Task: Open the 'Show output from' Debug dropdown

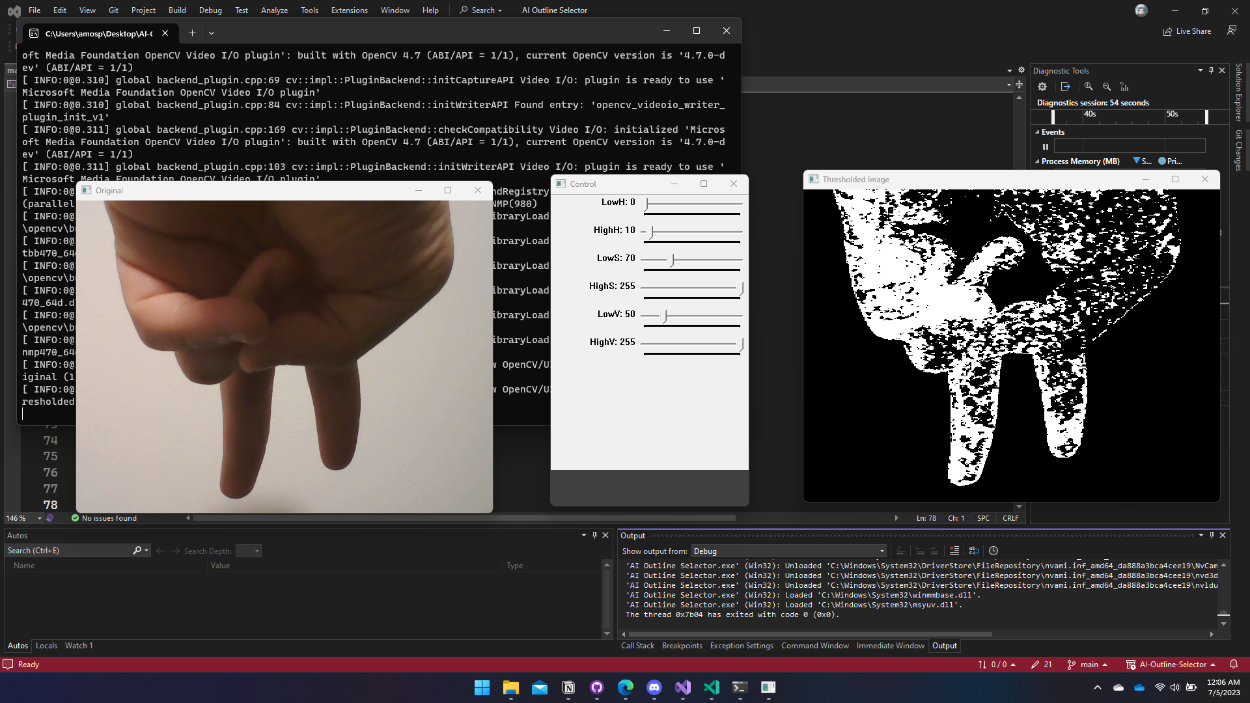Action: click(788, 551)
